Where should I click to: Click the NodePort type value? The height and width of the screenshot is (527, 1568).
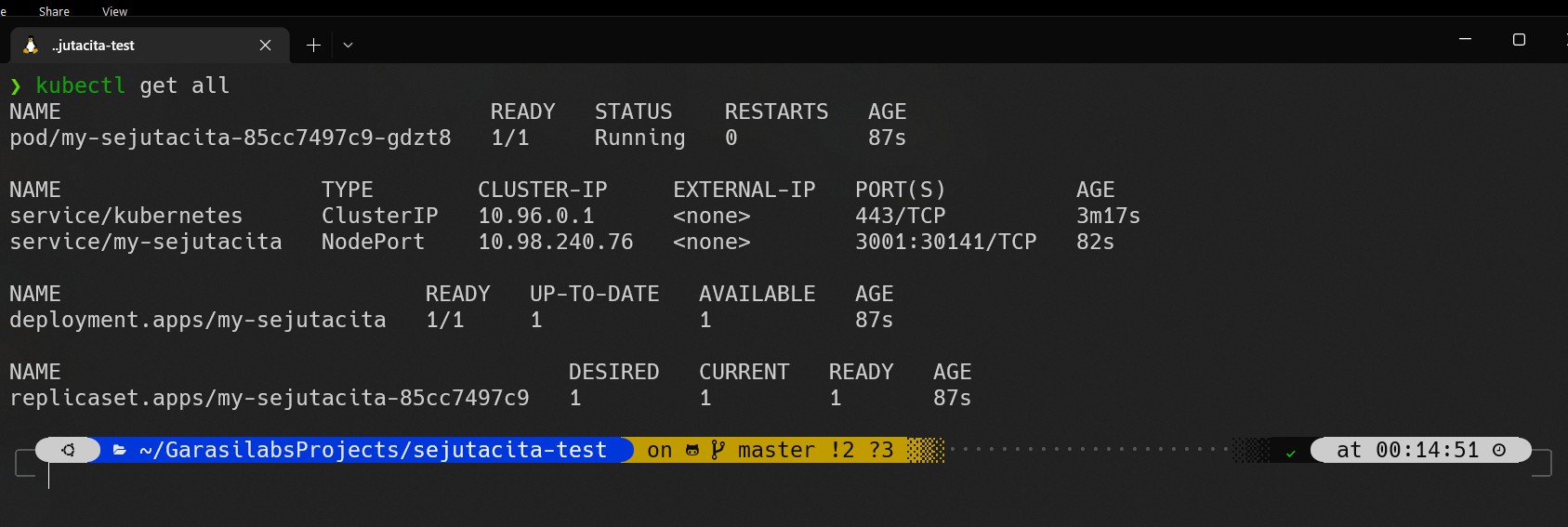(x=373, y=242)
